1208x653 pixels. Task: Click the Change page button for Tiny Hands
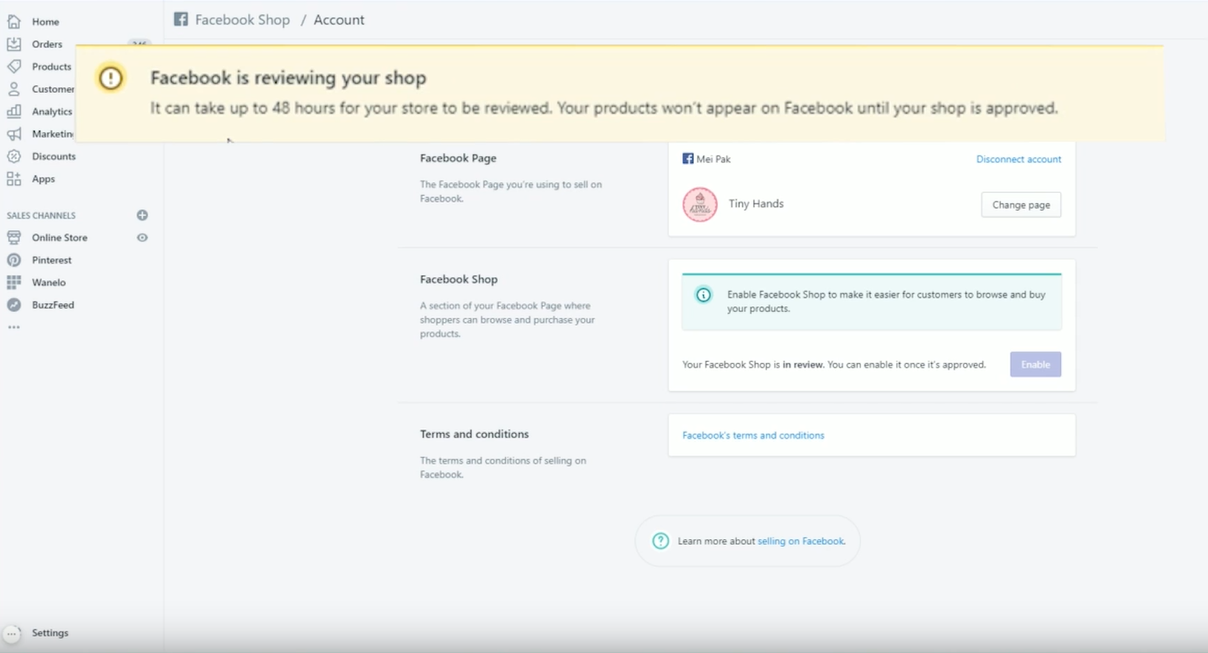tap(1020, 204)
